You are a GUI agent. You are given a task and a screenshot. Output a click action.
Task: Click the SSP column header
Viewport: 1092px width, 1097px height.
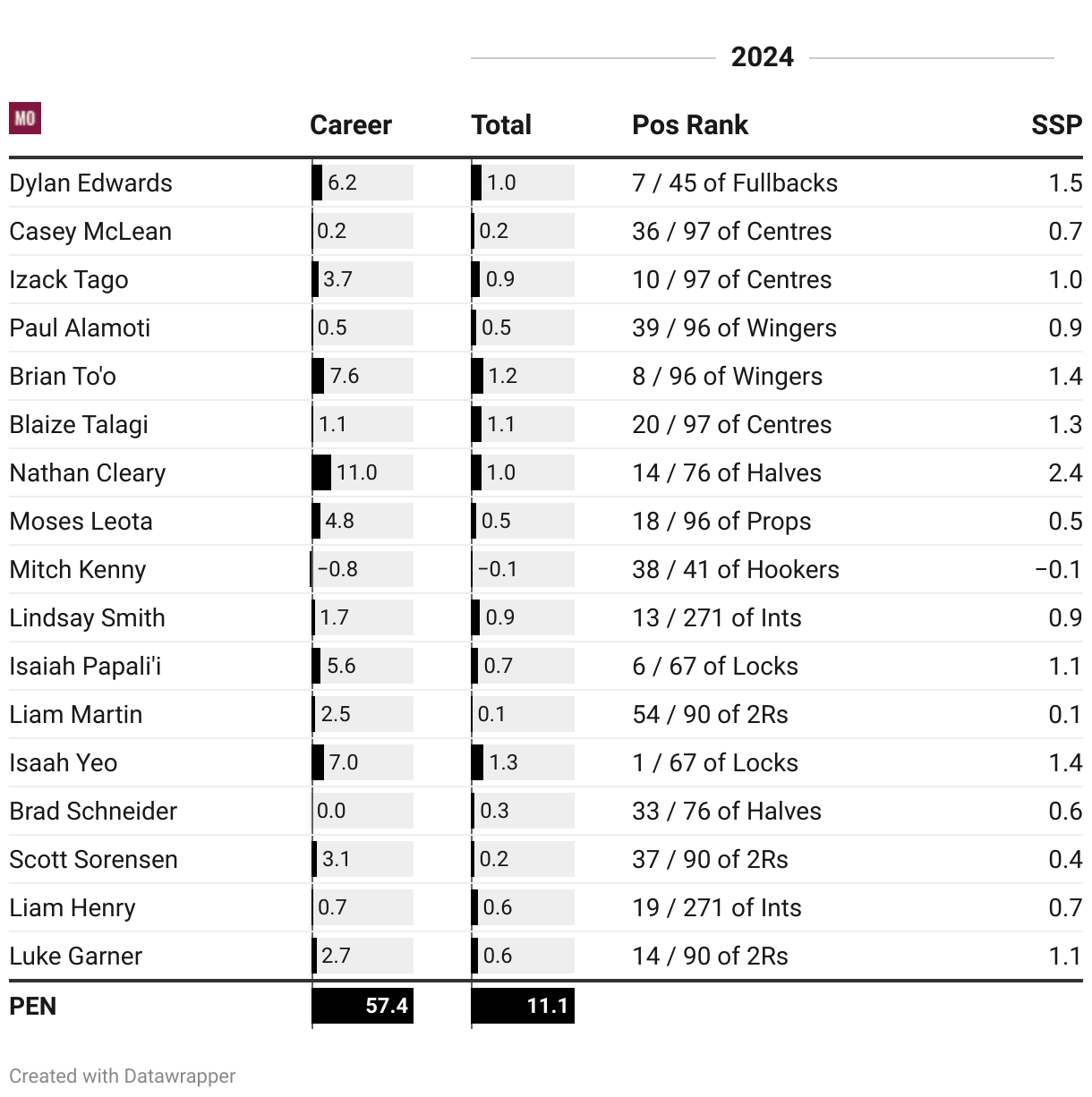click(1057, 125)
